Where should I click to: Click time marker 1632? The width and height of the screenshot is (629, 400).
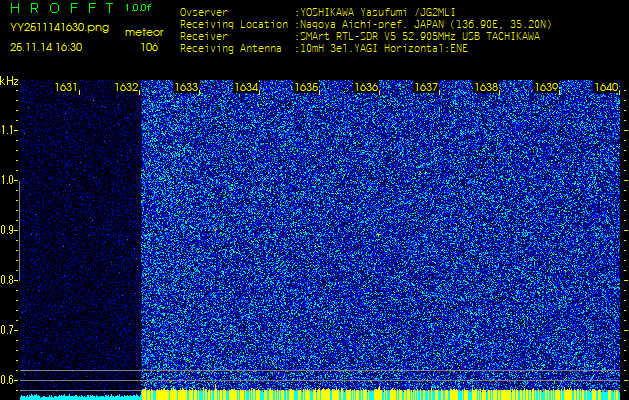126,87
